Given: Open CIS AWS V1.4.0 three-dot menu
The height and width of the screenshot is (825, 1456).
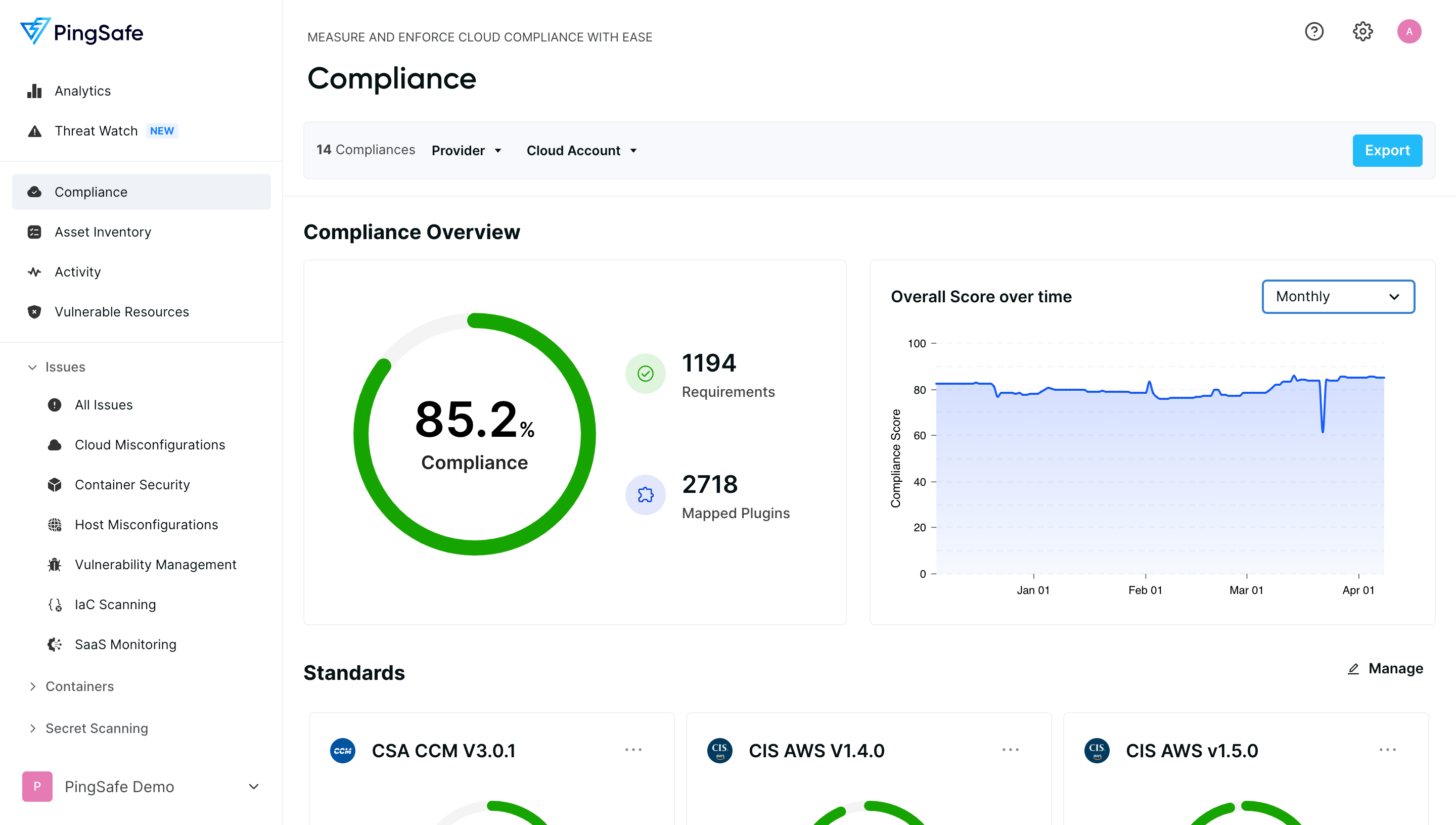Looking at the screenshot, I should 1010,750.
